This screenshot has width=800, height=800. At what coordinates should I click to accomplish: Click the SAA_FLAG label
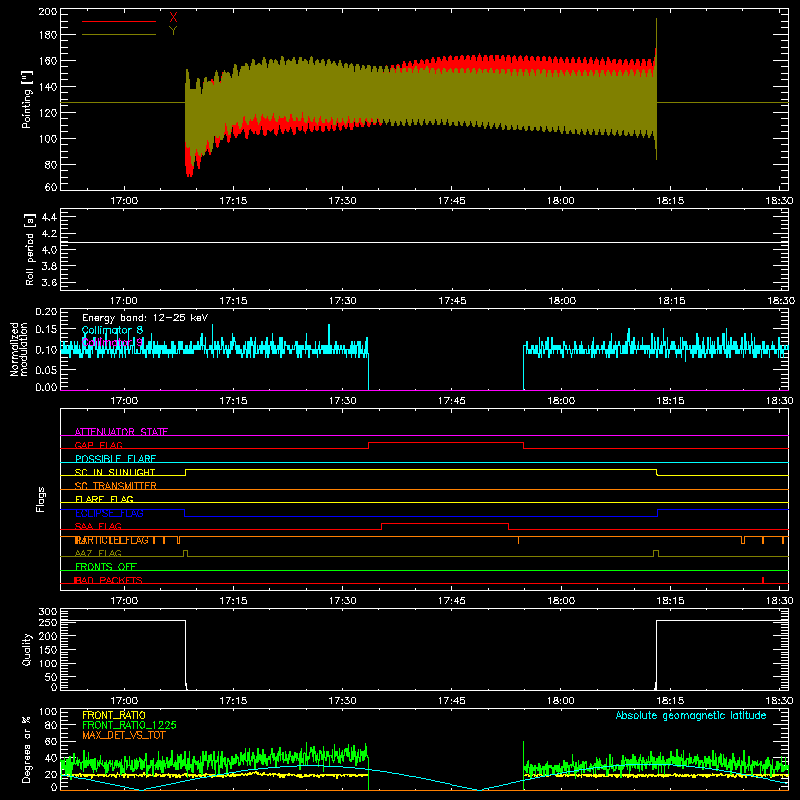pyautogui.click(x=98, y=526)
